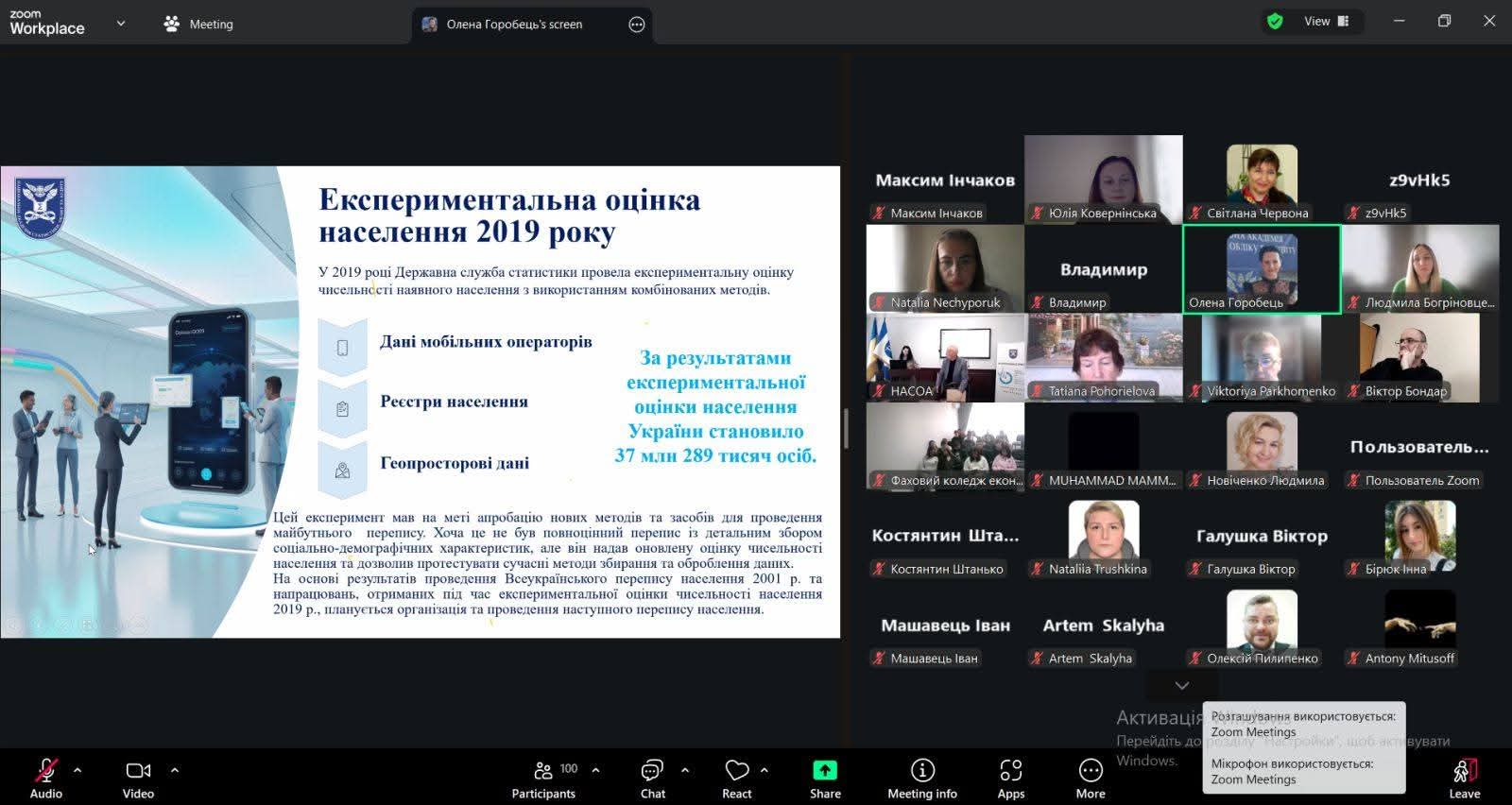The image size is (1512, 805).
Task: Open the Apps panel
Action: (x=1010, y=779)
